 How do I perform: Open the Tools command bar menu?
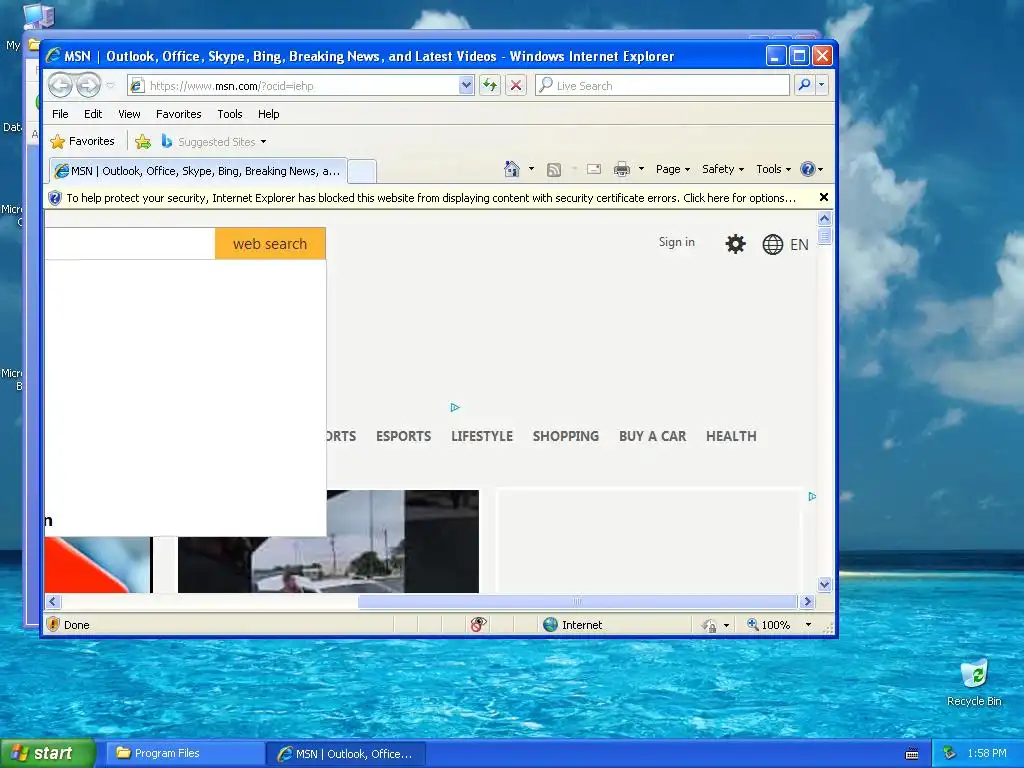[773, 169]
